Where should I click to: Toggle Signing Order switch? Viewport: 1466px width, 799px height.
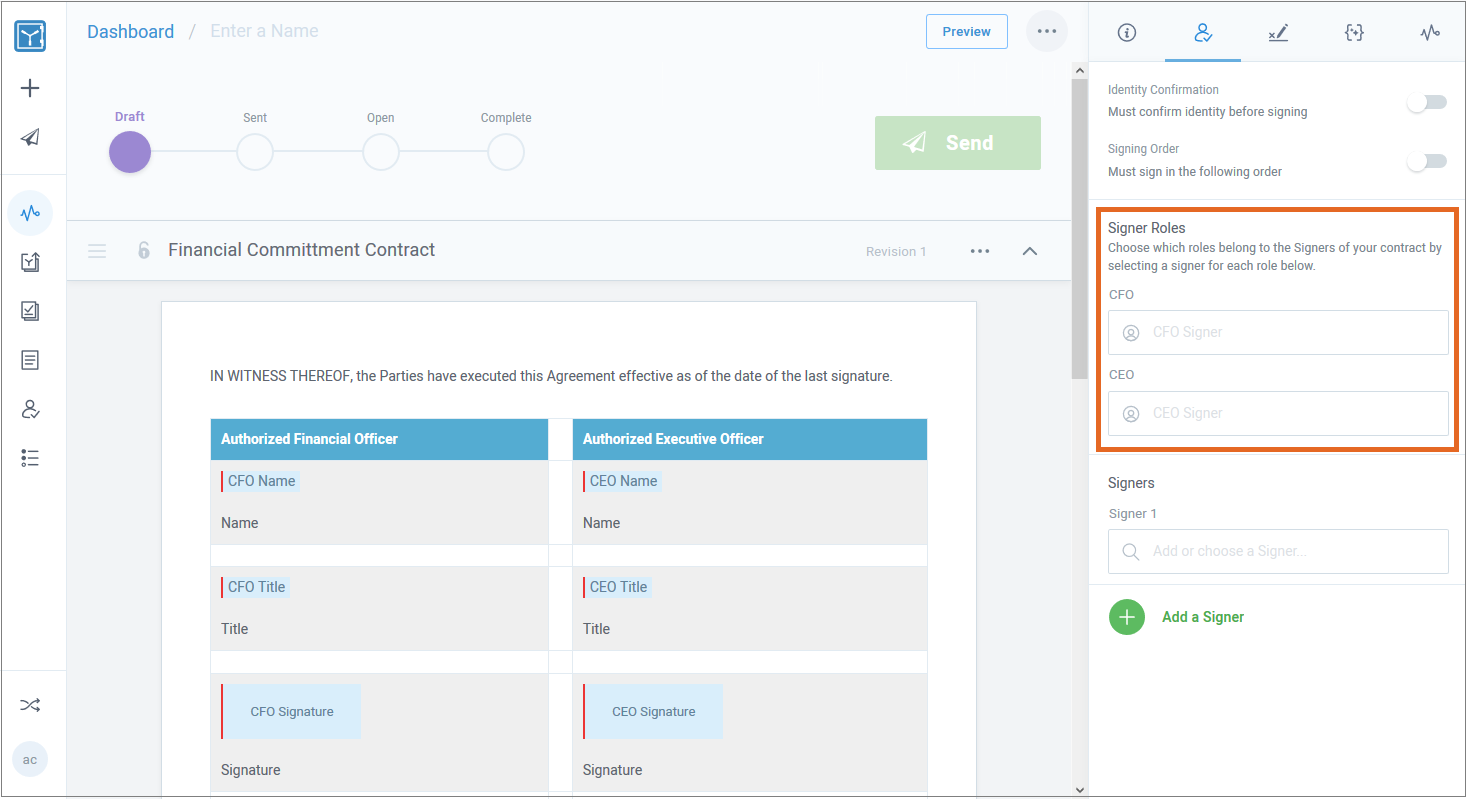pos(1427,161)
